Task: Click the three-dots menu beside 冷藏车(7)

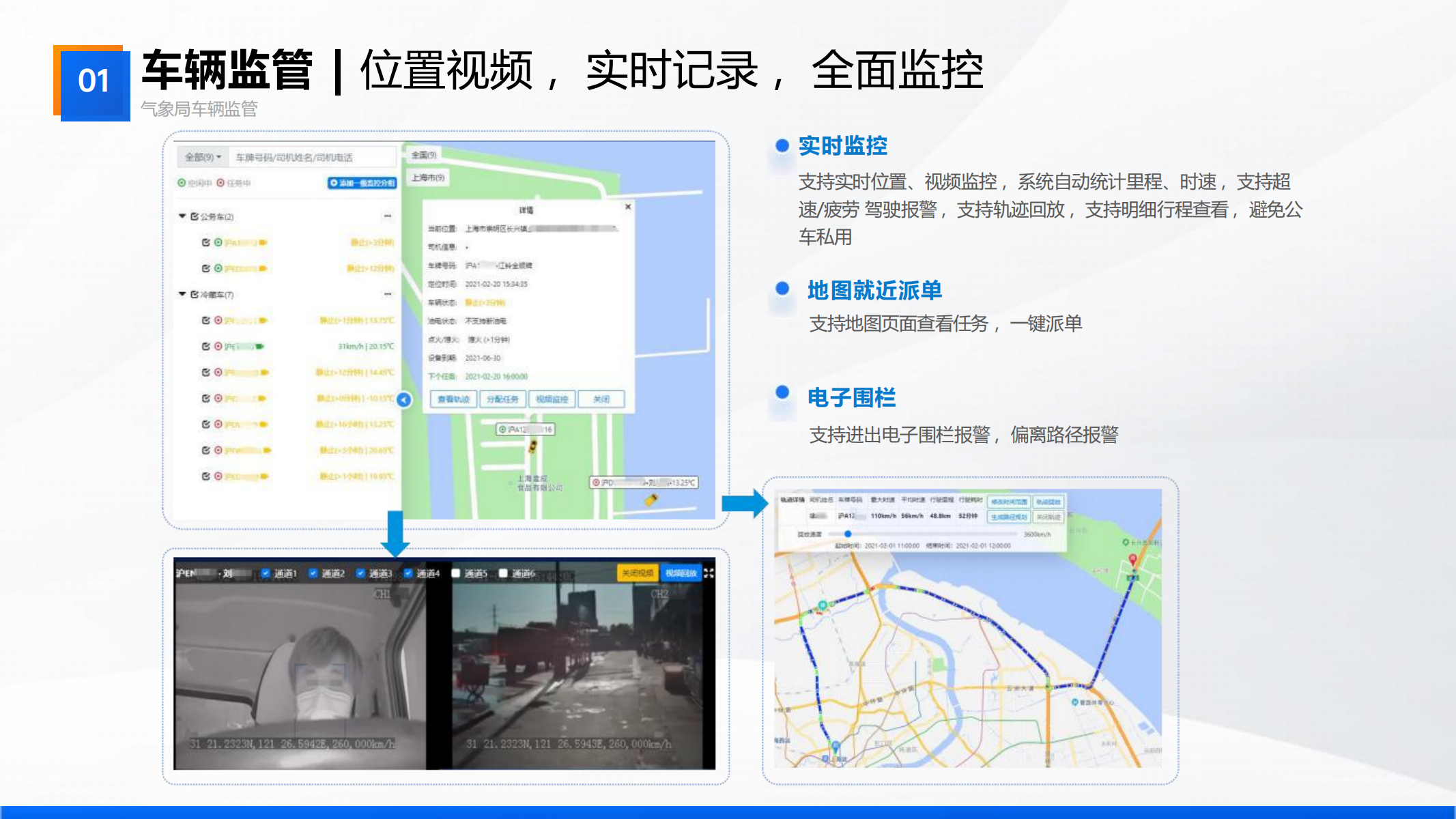Action: tap(388, 294)
